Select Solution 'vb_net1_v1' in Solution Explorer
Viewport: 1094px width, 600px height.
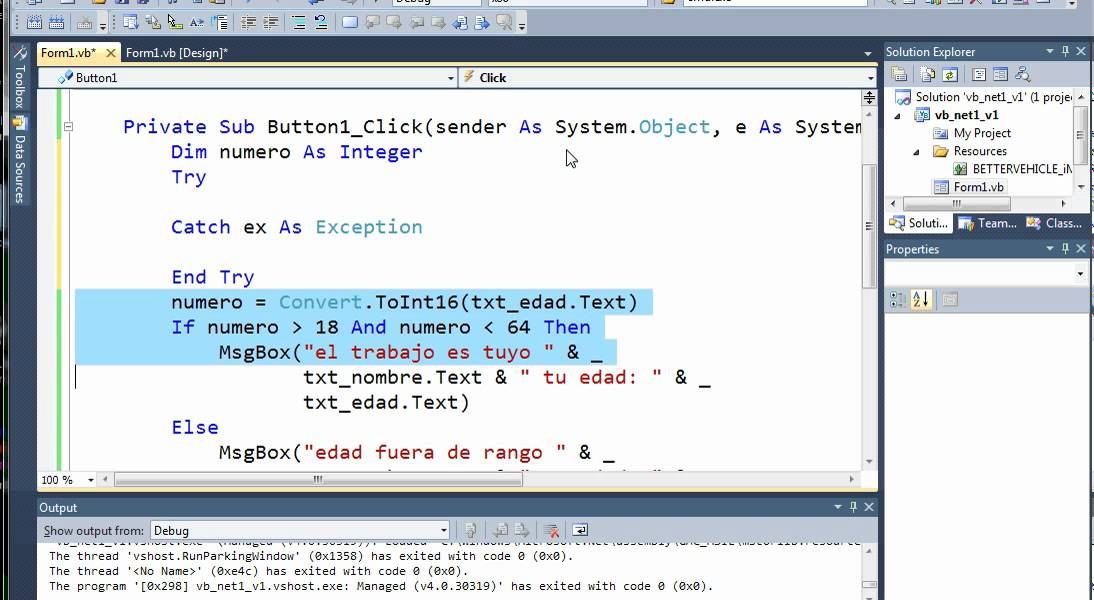point(984,97)
